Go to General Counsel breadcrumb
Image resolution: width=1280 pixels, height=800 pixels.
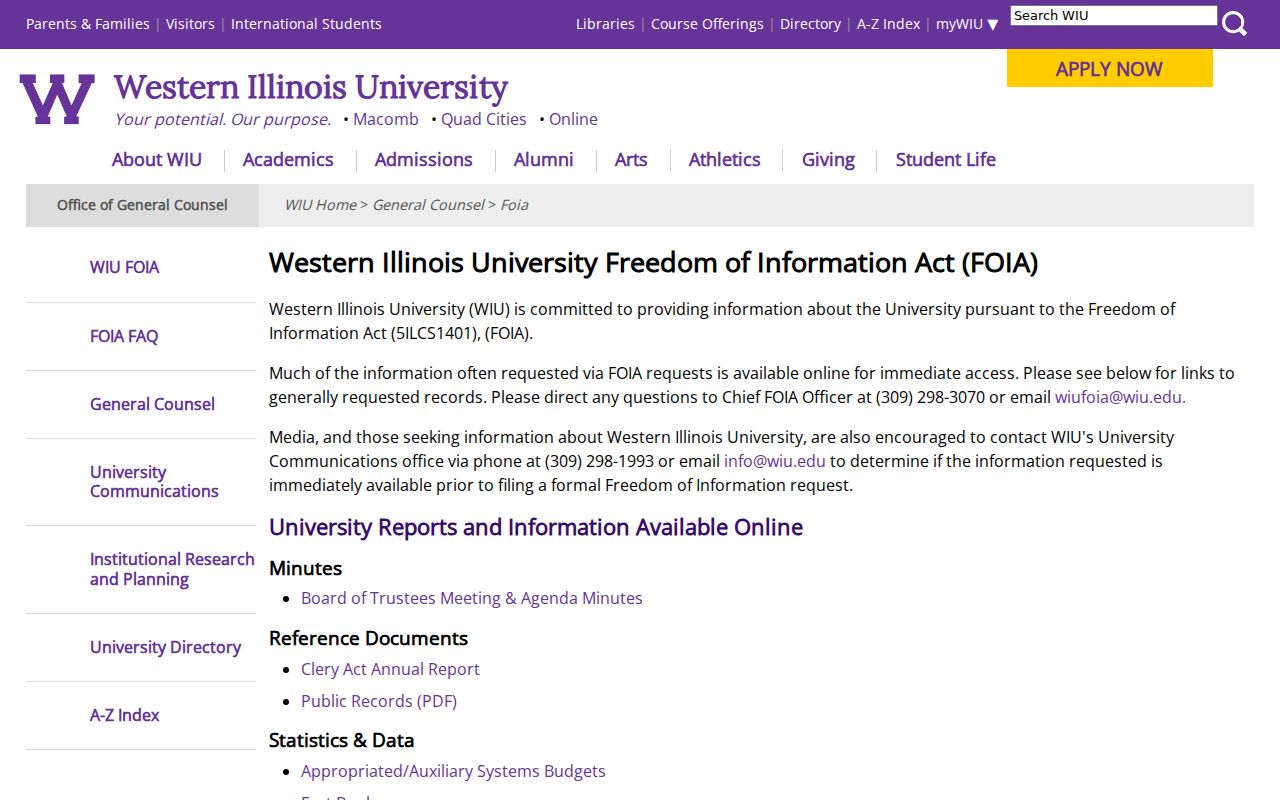pyautogui.click(x=428, y=205)
